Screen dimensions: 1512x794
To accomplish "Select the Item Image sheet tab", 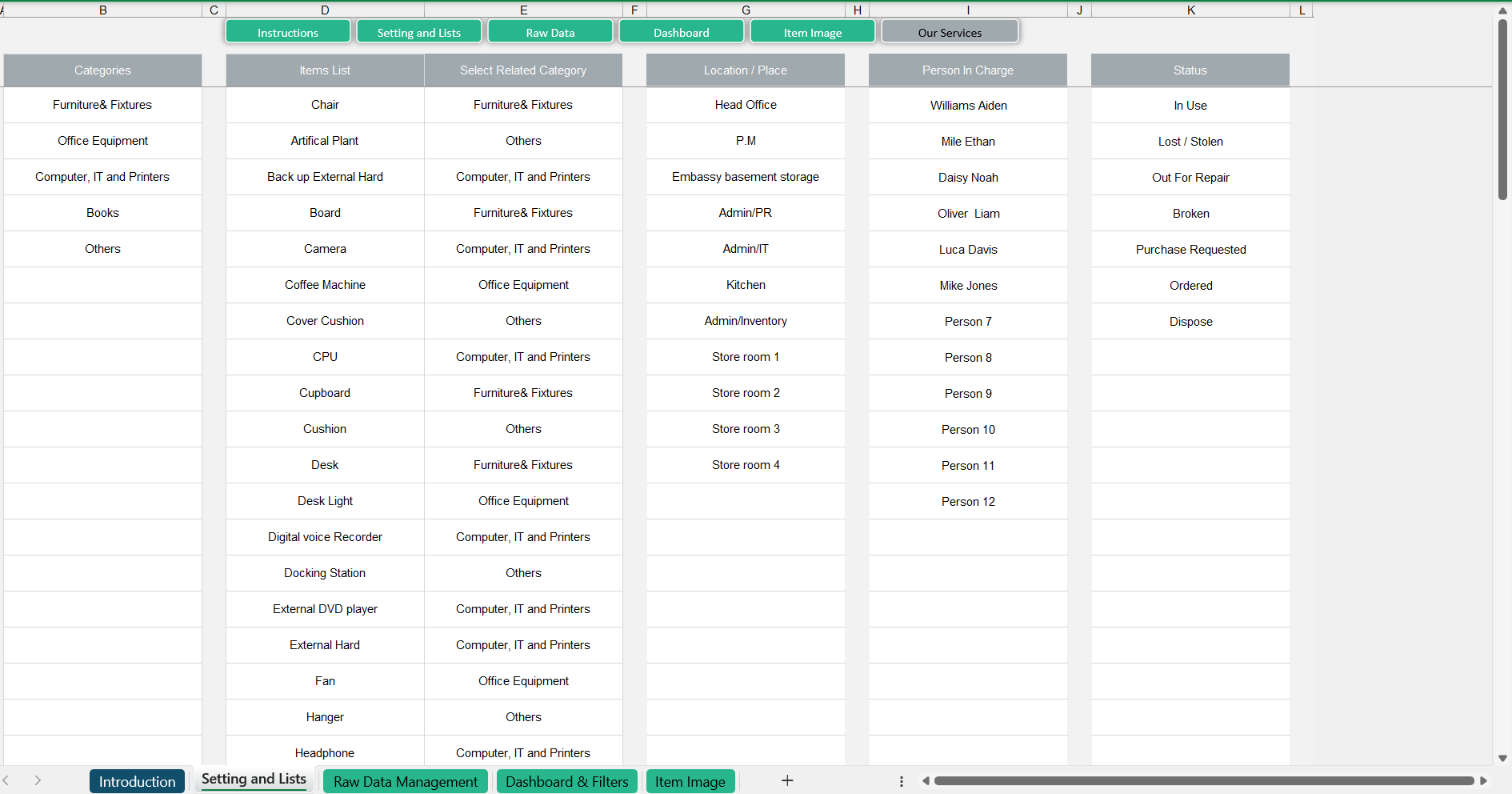I will click(690, 781).
